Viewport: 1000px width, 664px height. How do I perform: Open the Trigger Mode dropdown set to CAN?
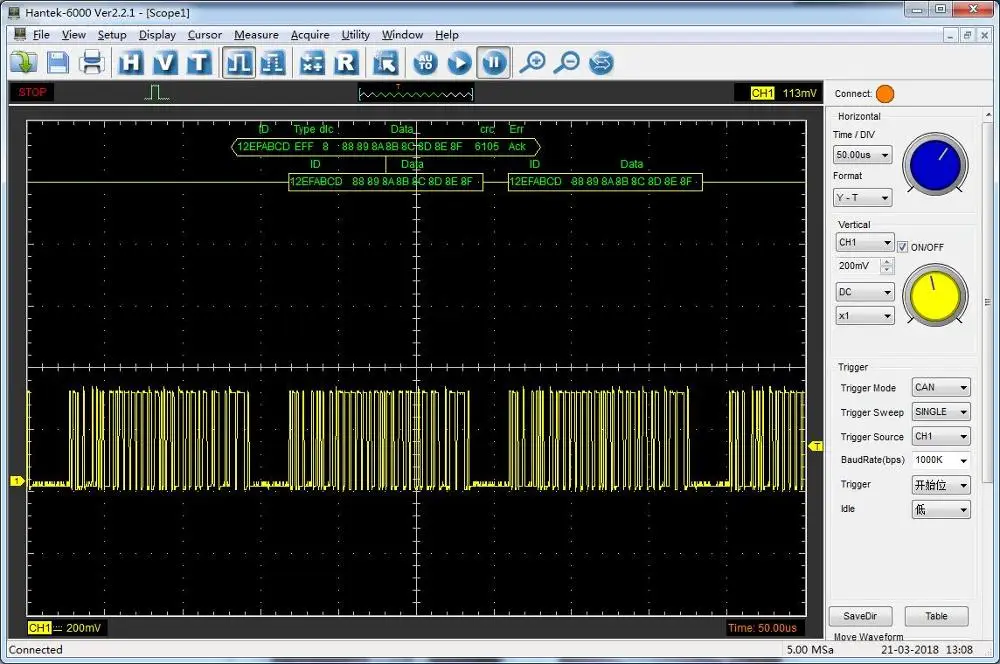[x=940, y=387]
